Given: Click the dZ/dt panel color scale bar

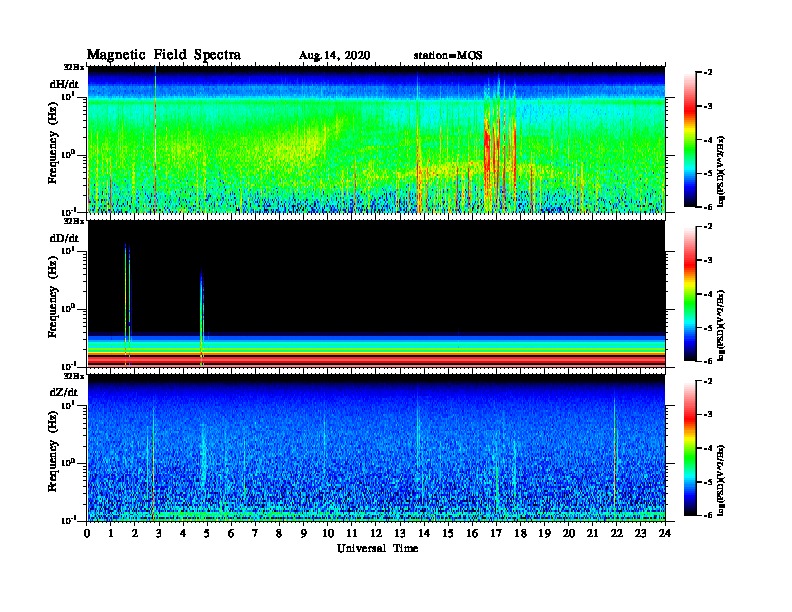Looking at the screenshot, I should click(690, 448).
